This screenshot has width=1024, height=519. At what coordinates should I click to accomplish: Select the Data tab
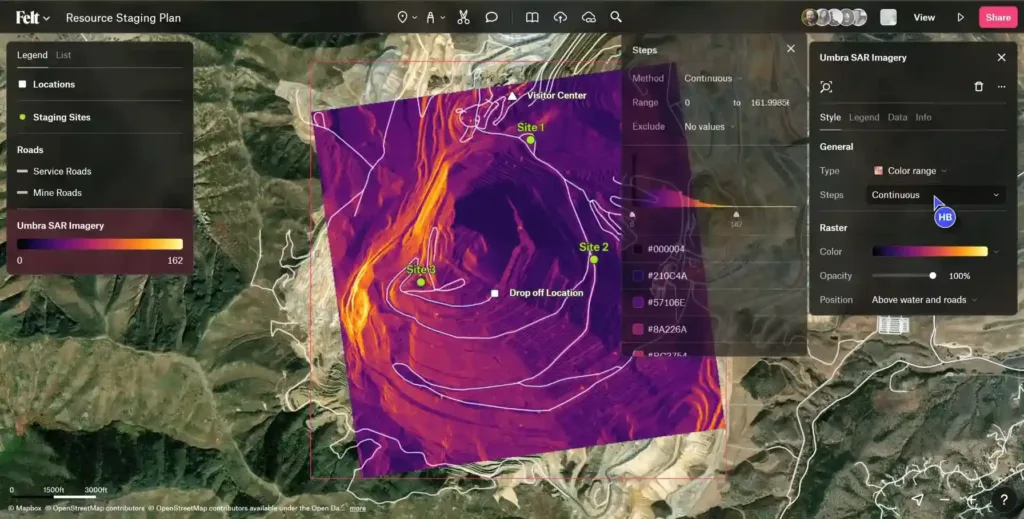coord(897,118)
